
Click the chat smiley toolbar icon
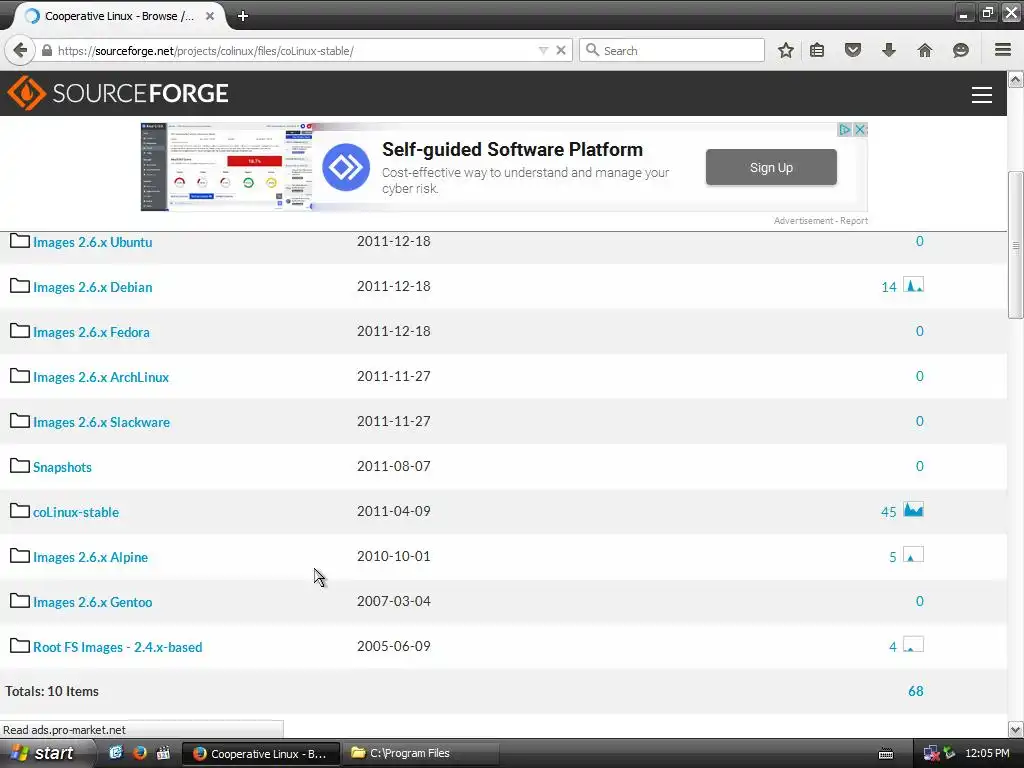point(960,50)
